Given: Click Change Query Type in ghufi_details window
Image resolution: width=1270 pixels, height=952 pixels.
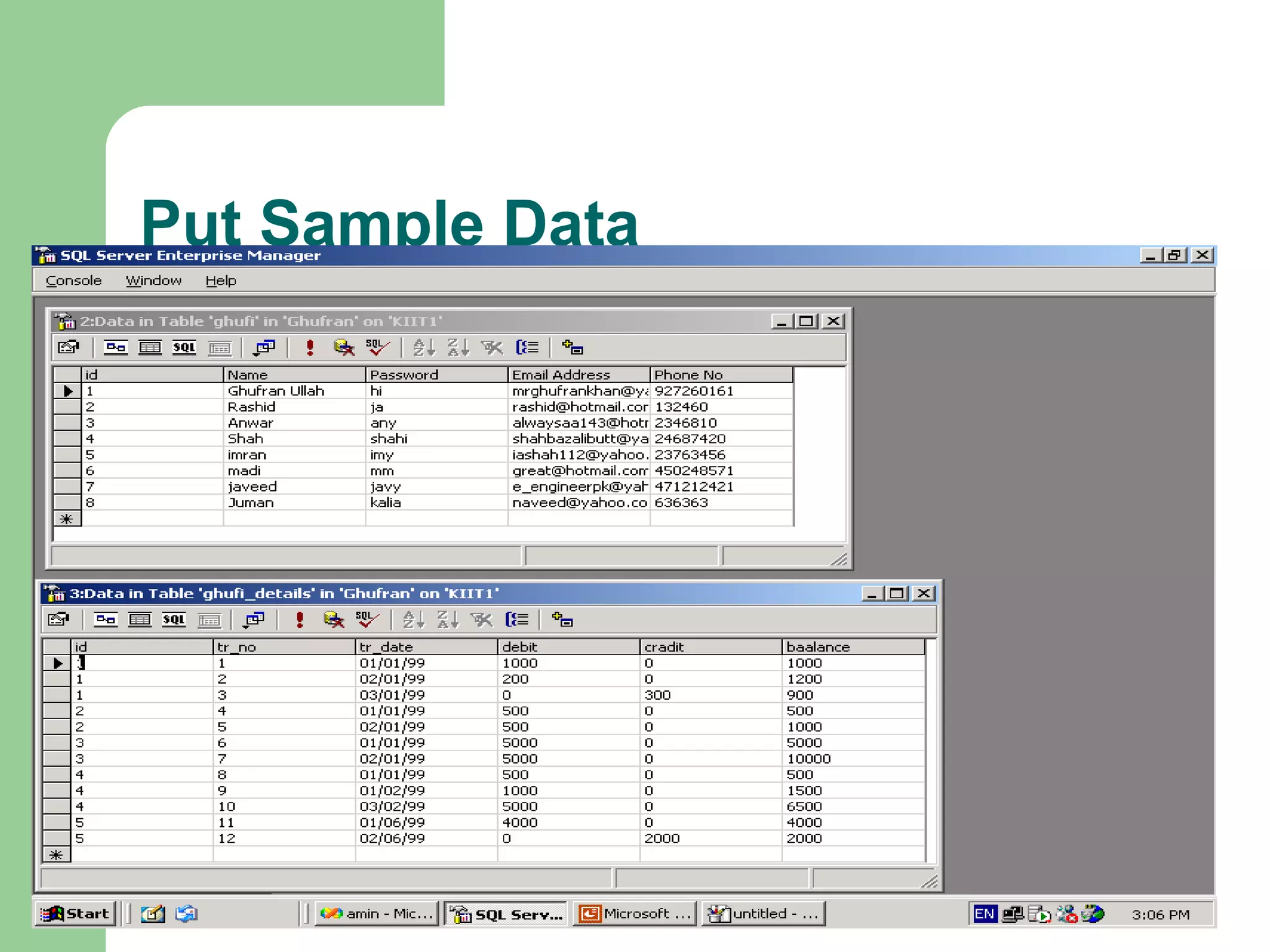Looking at the screenshot, I should point(254,620).
